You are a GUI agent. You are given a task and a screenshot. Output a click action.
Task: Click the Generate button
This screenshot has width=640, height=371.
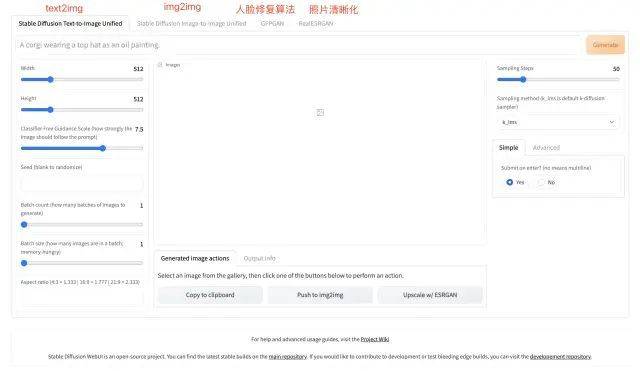pyautogui.click(x=605, y=45)
